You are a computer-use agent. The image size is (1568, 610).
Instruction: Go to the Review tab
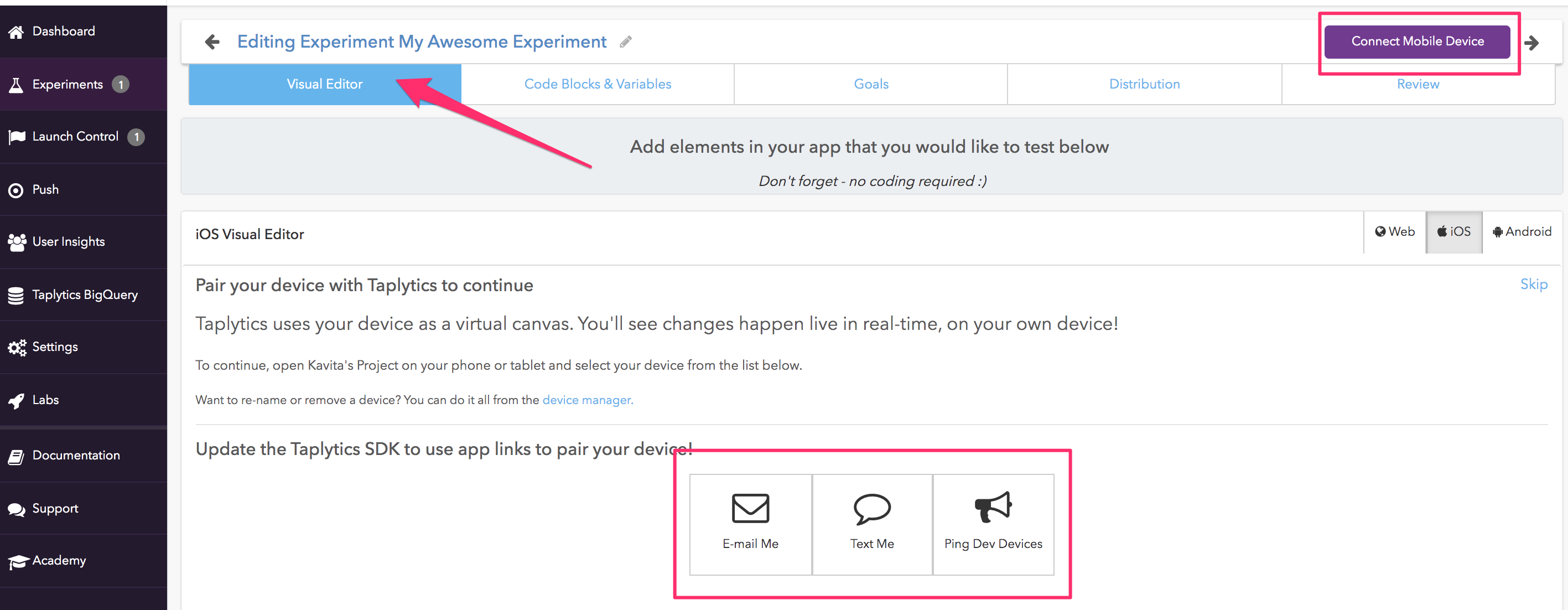(x=1418, y=85)
